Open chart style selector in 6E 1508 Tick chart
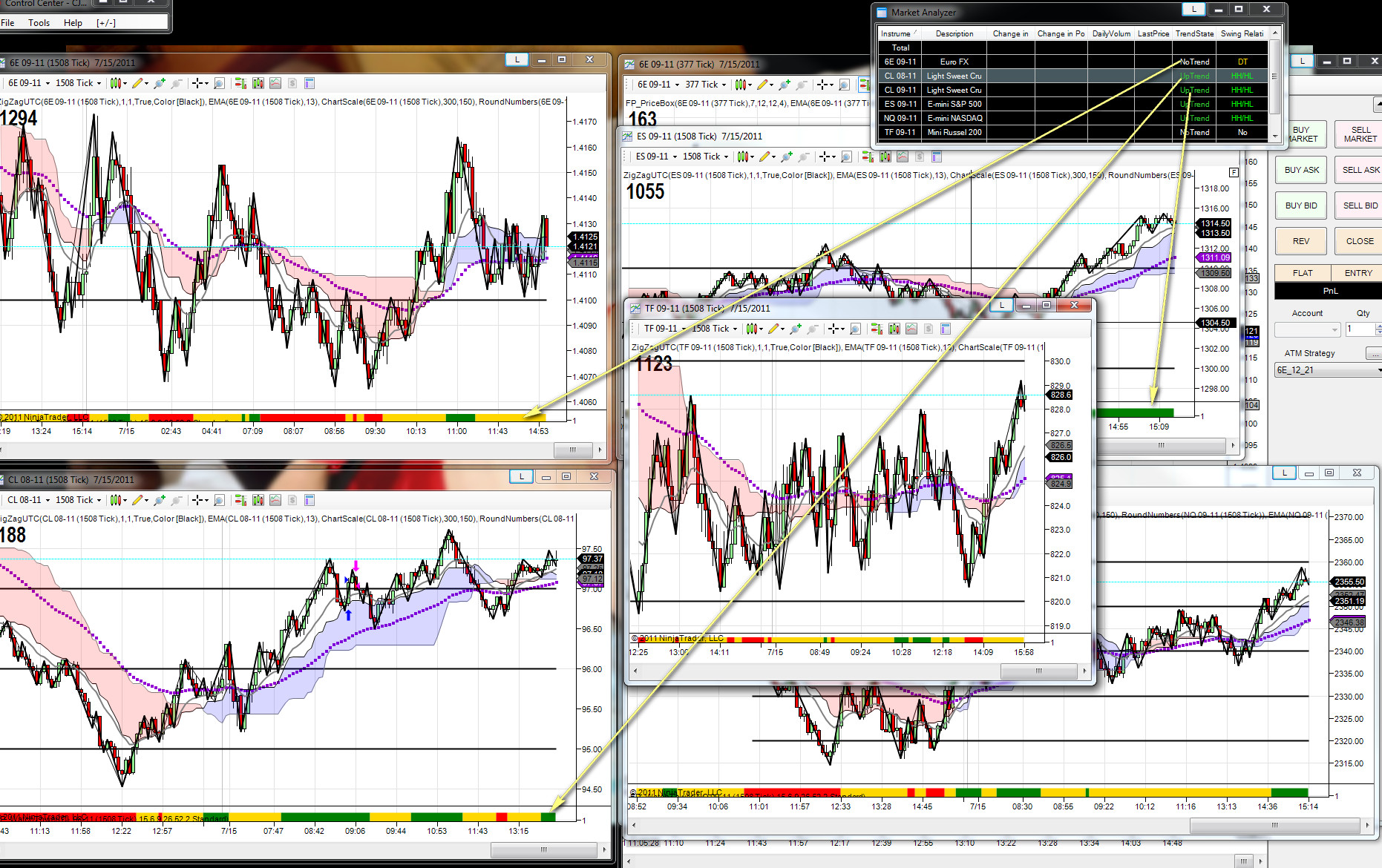The height and width of the screenshot is (868, 1382). pyautogui.click(x=117, y=83)
